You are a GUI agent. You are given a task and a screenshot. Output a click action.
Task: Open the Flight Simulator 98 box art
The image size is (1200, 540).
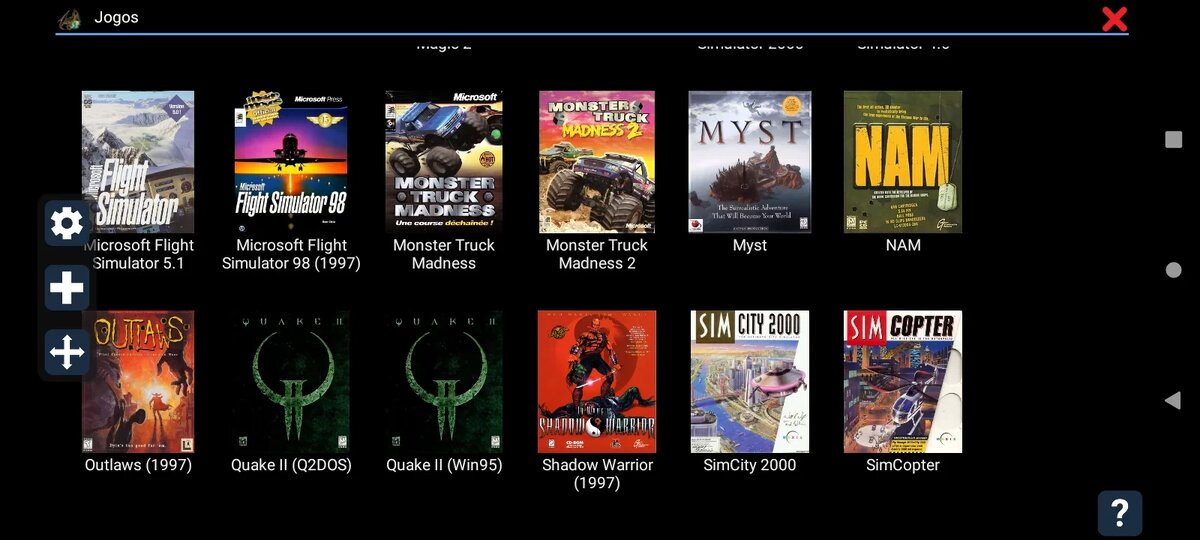(x=291, y=162)
